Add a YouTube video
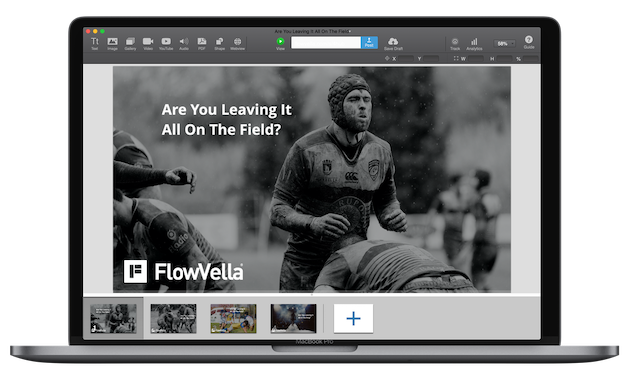The image size is (628, 371). 166,43
